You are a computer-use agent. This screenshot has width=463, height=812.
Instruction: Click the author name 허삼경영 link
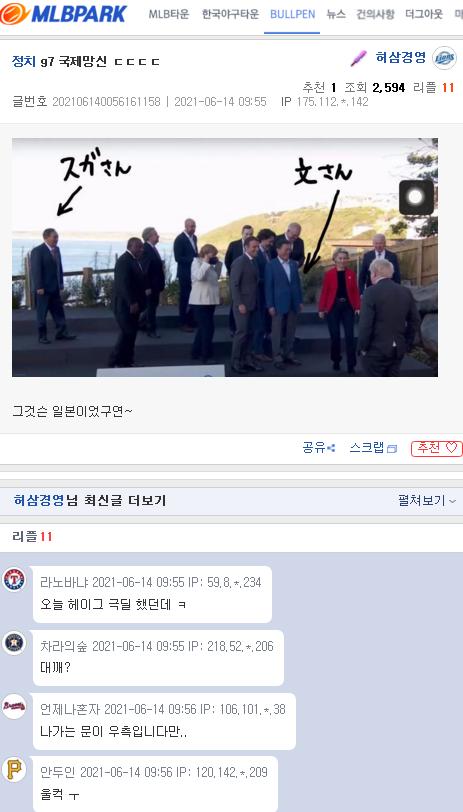(x=400, y=58)
